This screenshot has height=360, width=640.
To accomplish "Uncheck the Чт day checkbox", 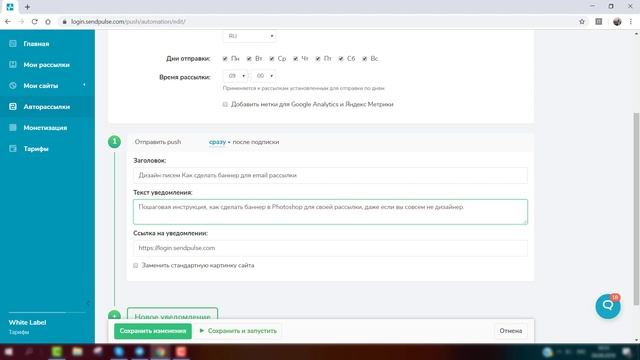I will [x=296, y=59].
